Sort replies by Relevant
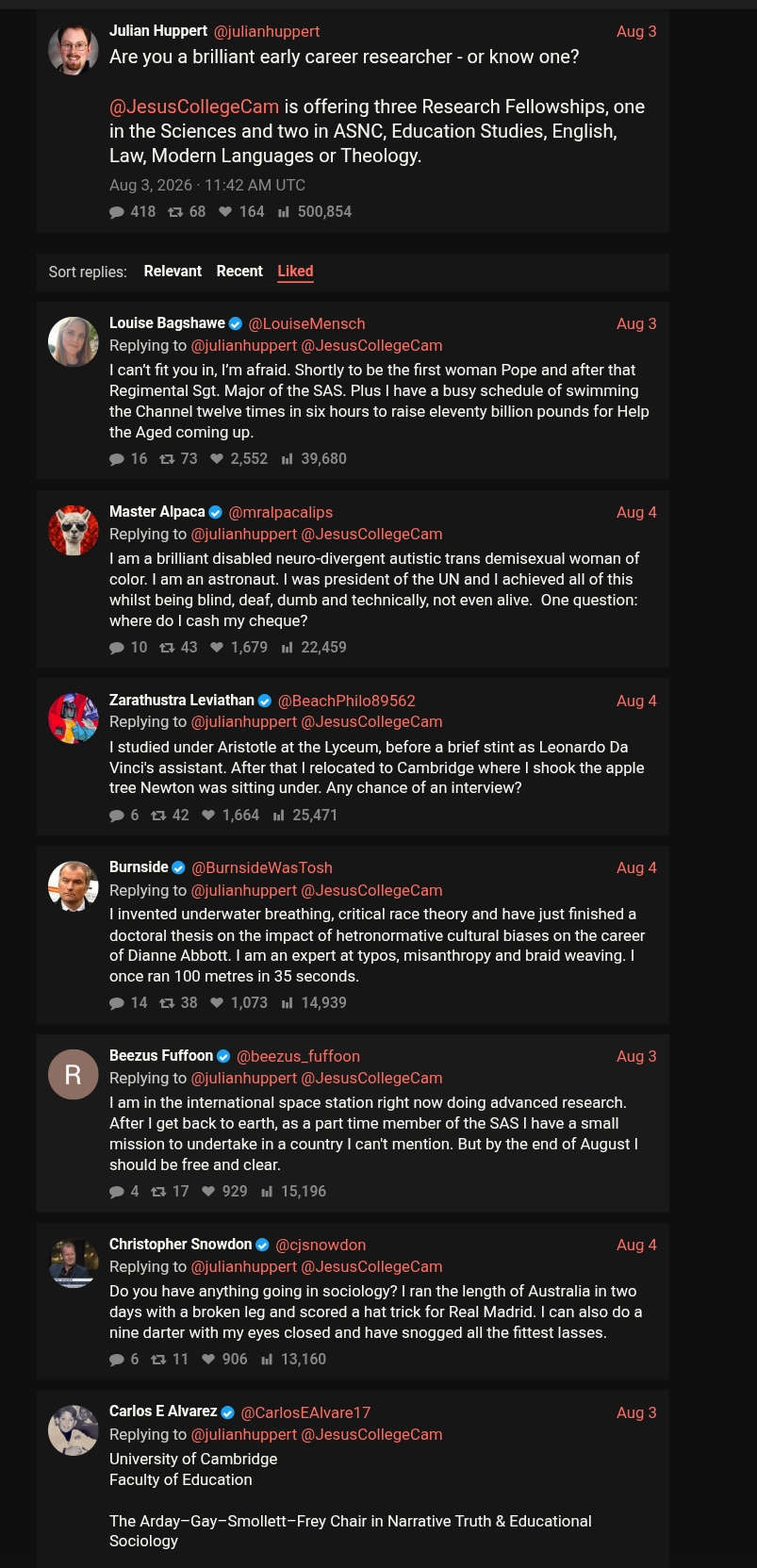This screenshot has height=1568, width=757. (x=173, y=272)
